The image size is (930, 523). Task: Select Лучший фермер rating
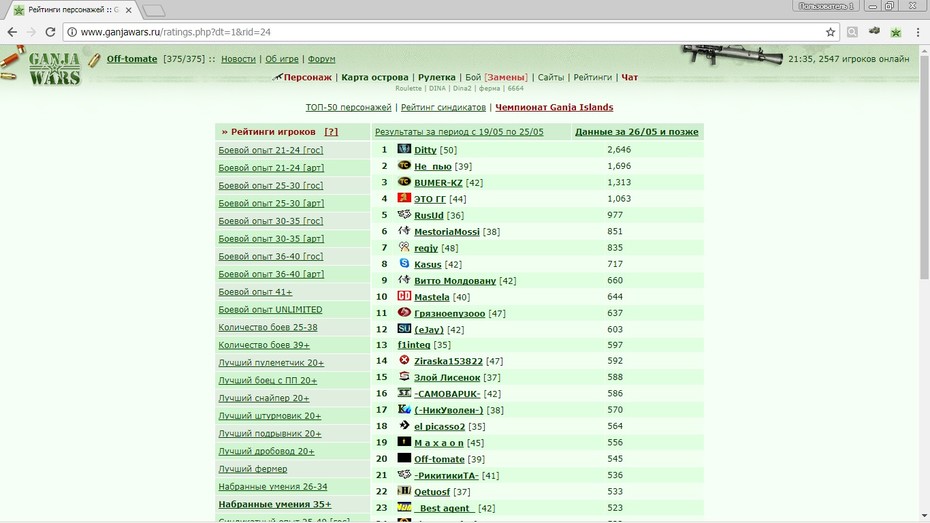pos(253,468)
